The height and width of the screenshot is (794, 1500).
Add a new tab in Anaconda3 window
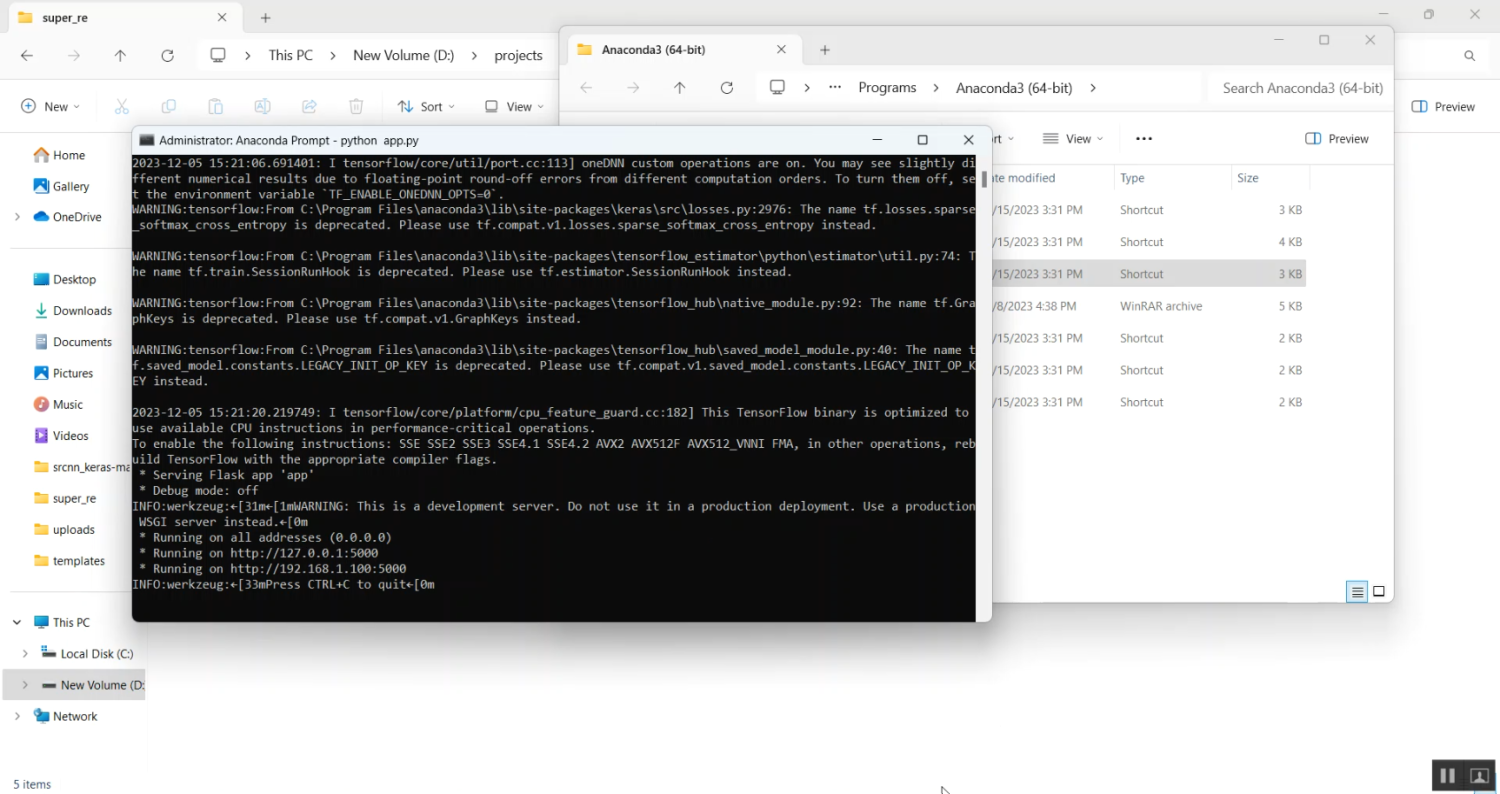click(825, 50)
